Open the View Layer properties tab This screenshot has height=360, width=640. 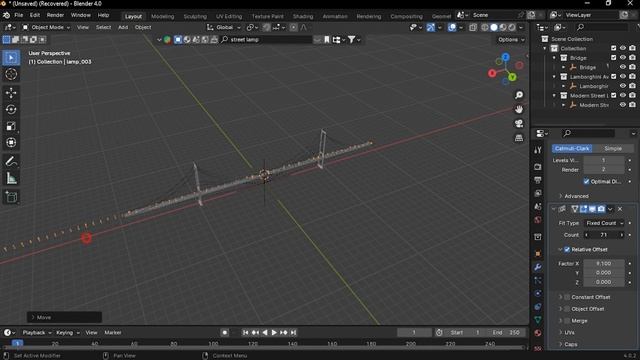tap(538, 193)
